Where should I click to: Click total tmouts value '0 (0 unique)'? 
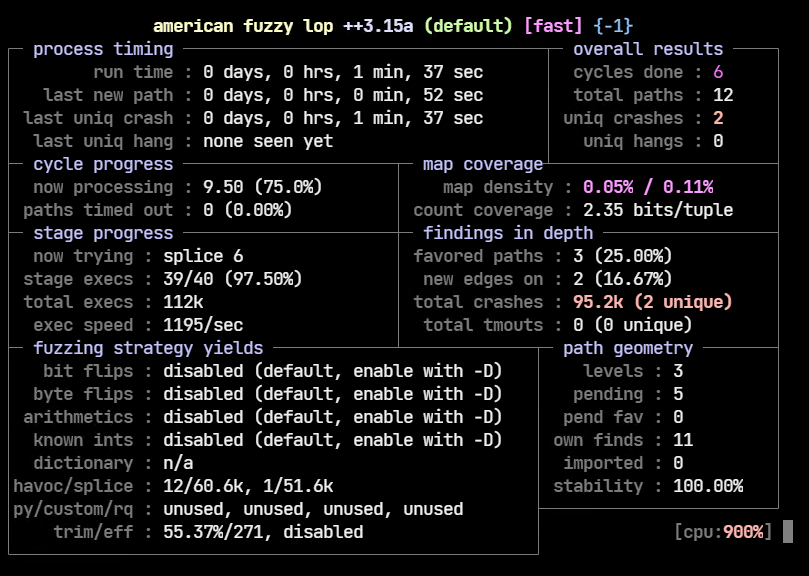point(633,325)
